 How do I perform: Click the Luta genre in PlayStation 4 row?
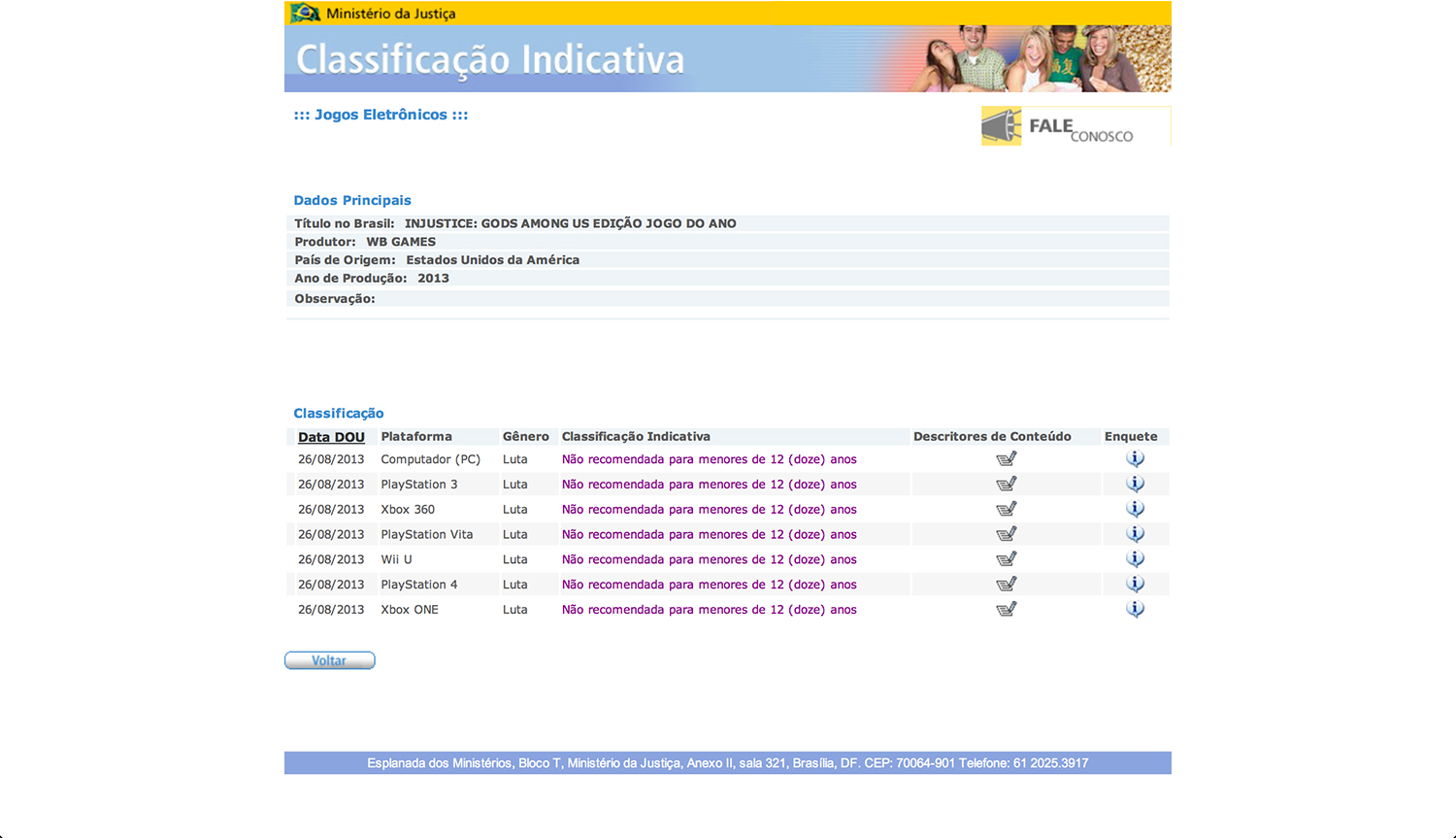pos(515,586)
